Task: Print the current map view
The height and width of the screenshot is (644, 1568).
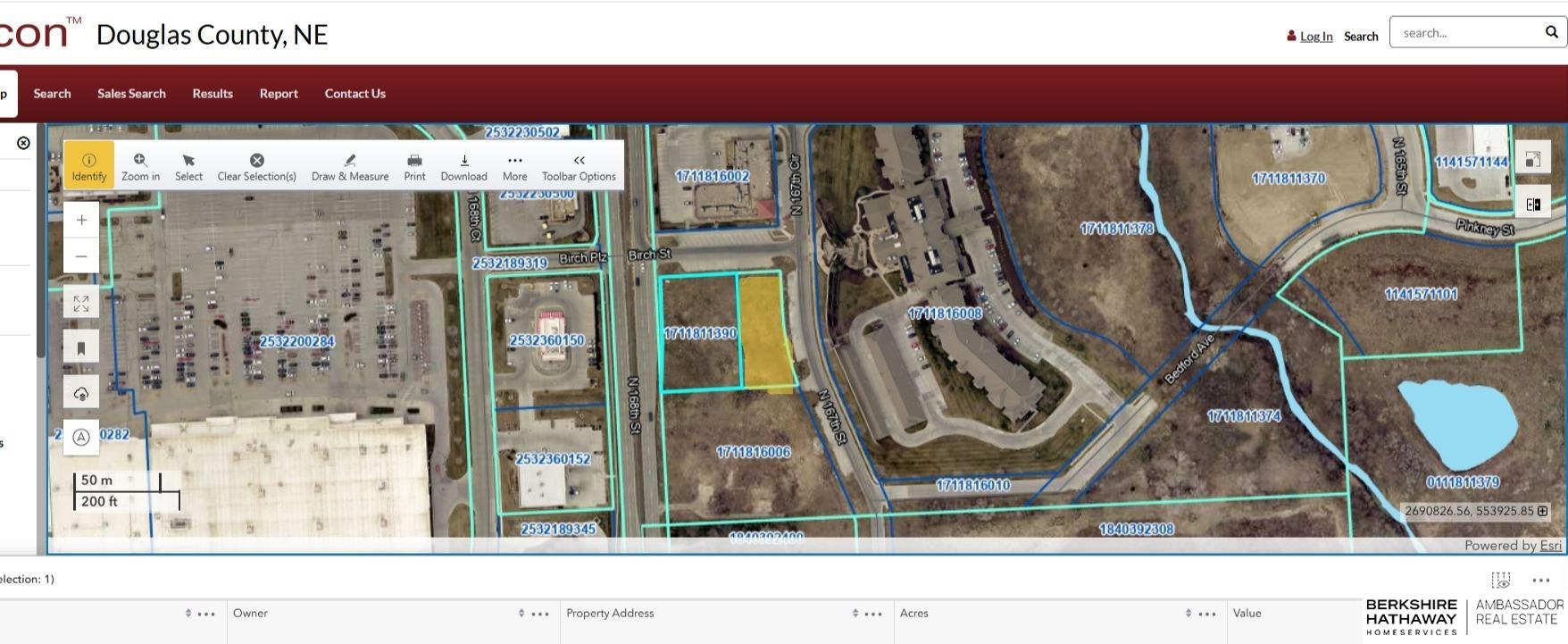Action: click(x=414, y=165)
